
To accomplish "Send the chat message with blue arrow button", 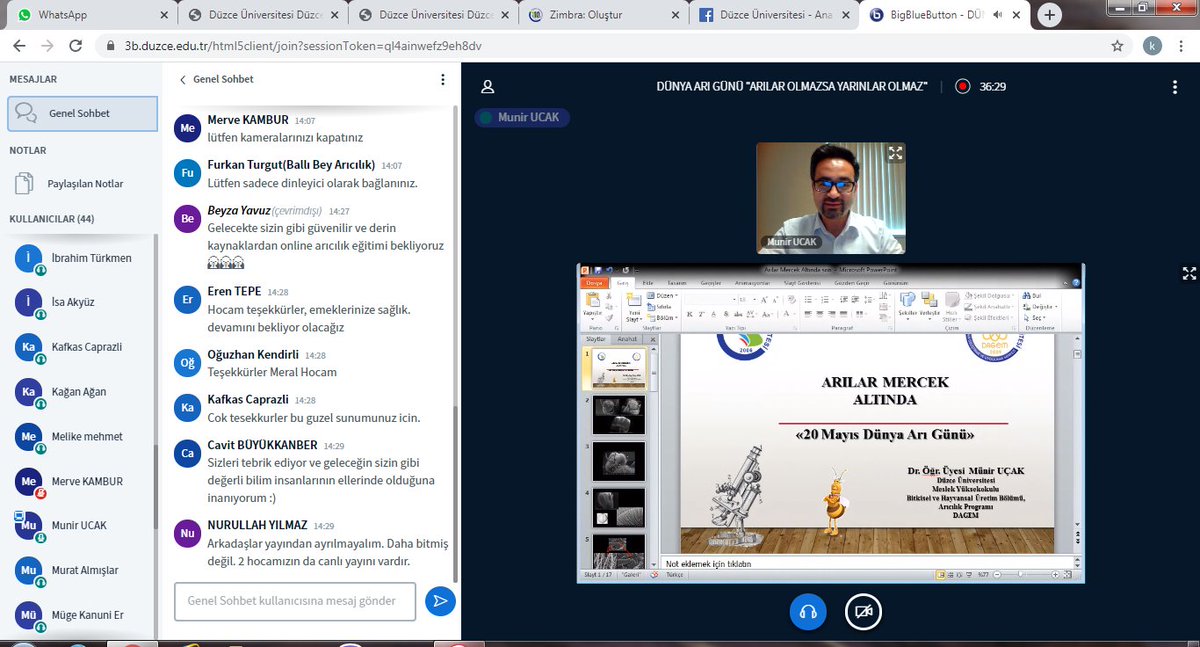I will (440, 600).
